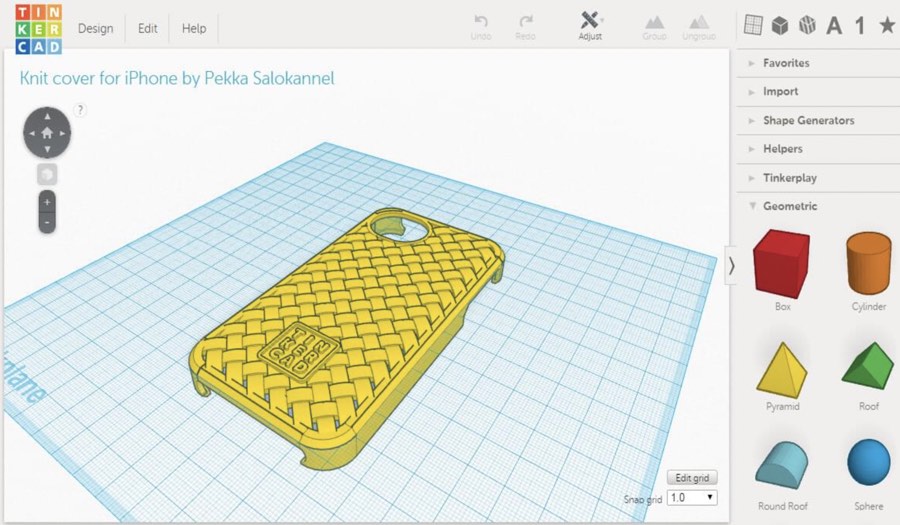Open the Snap grid dropdown
The width and height of the screenshot is (900, 525).
692,497
